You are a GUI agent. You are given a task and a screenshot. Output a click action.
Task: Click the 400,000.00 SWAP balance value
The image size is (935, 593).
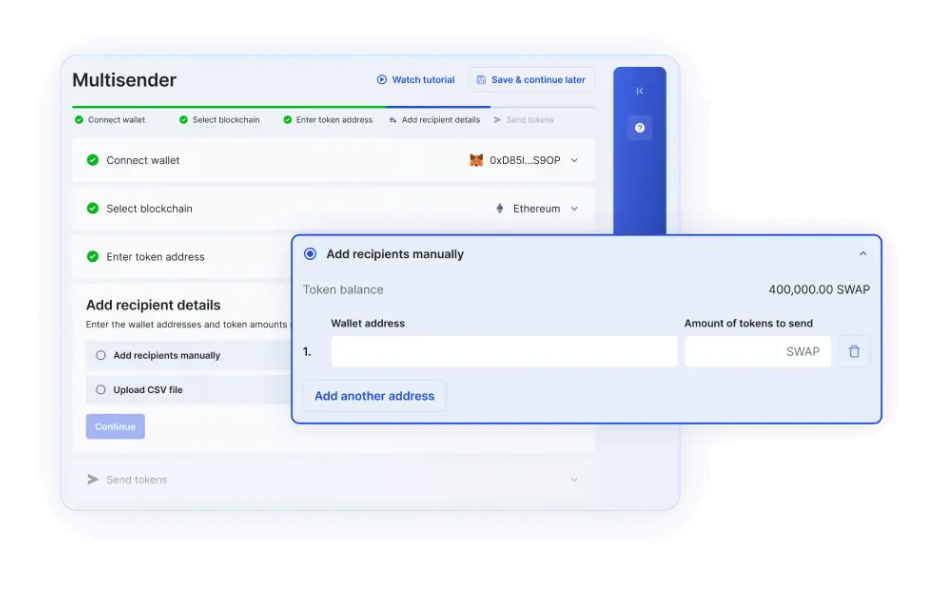coord(819,289)
